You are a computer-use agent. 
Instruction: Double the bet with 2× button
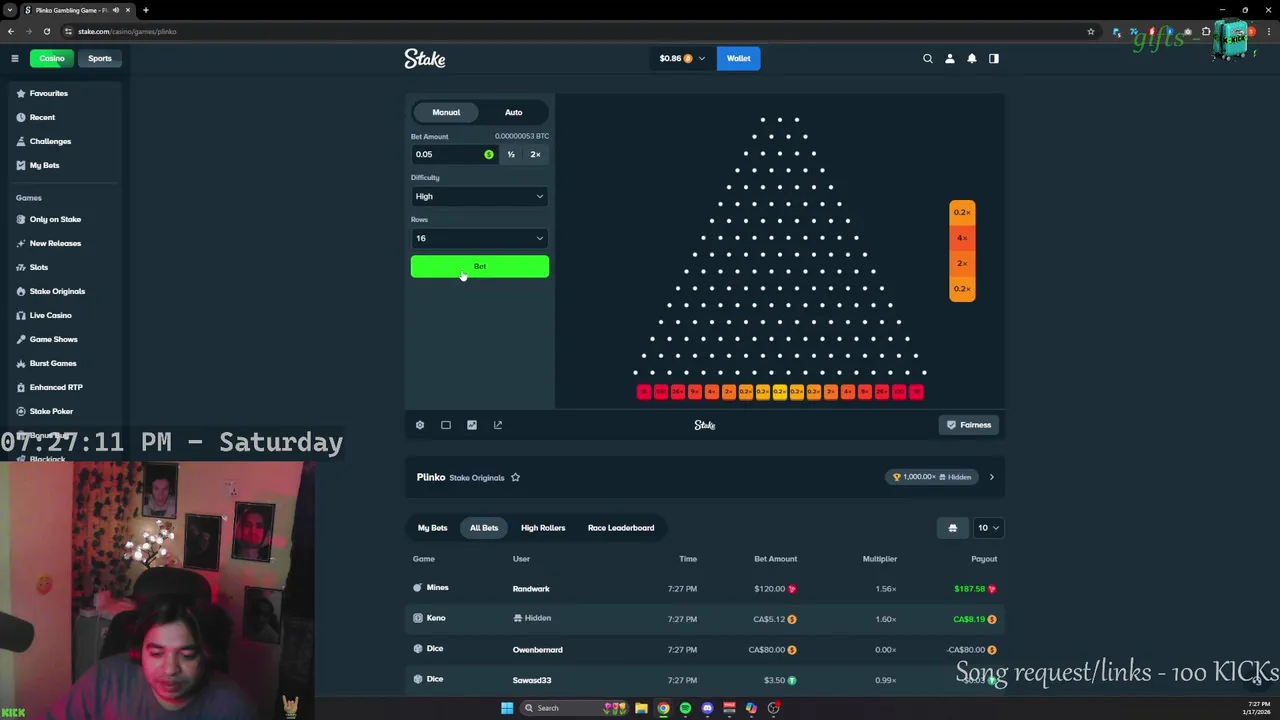[535, 154]
